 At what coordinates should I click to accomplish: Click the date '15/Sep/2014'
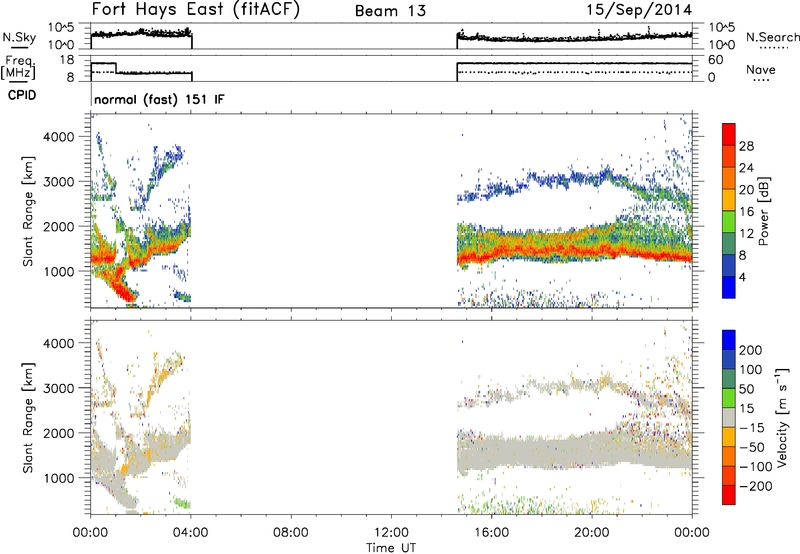pyautogui.click(x=639, y=10)
